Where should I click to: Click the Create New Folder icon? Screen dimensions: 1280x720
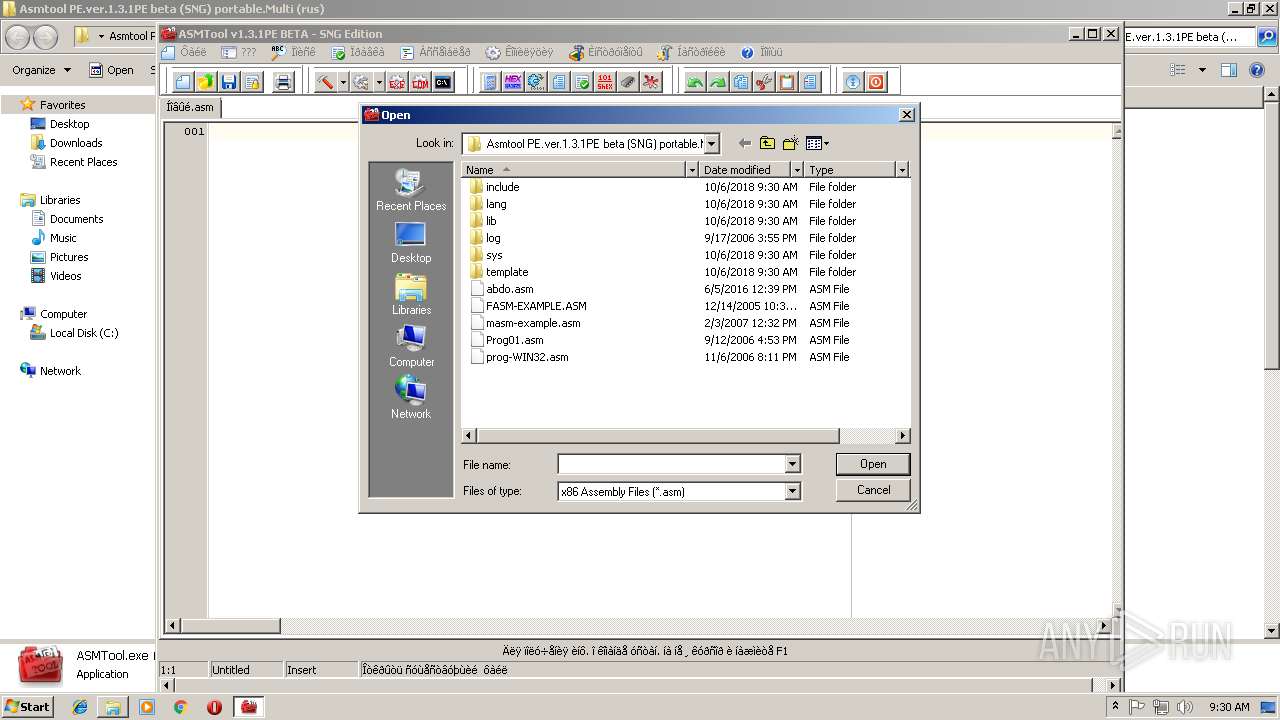(791, 144)
